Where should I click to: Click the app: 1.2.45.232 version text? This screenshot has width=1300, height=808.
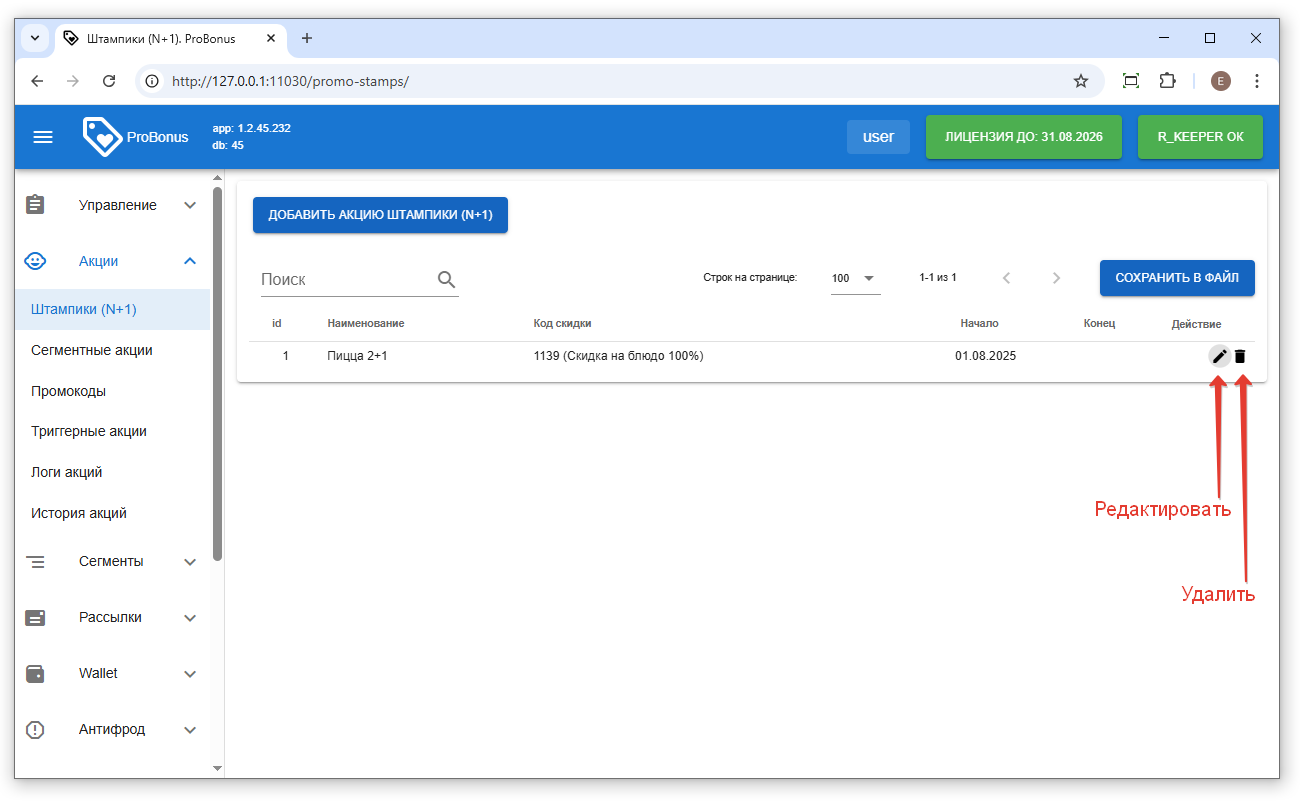252,128
